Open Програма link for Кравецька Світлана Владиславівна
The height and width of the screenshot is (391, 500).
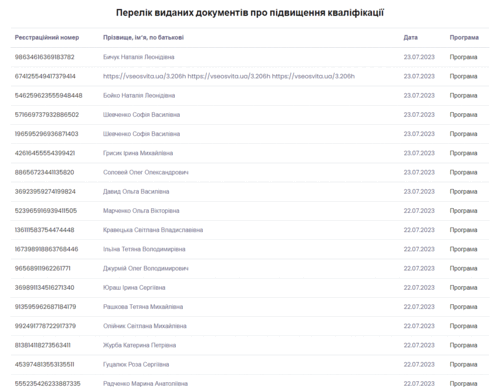[x=463, y=230]
